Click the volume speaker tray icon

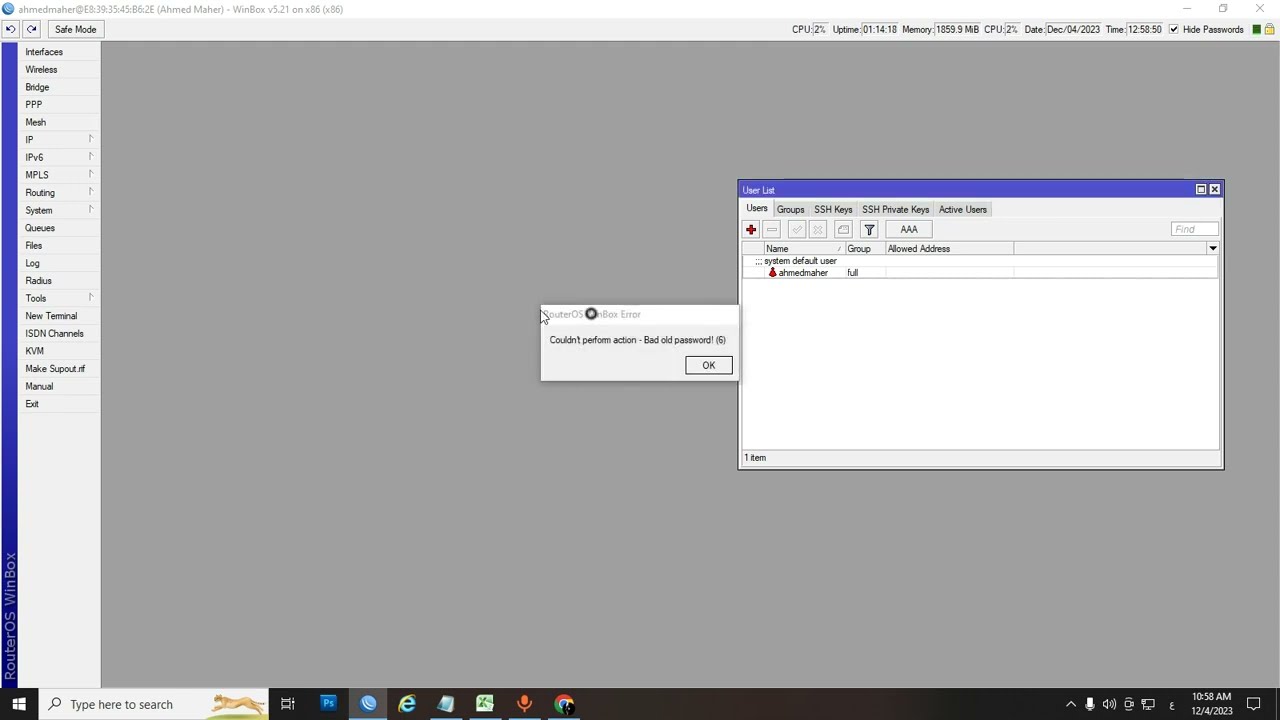pyautogui.click(x=1109, y=704)
